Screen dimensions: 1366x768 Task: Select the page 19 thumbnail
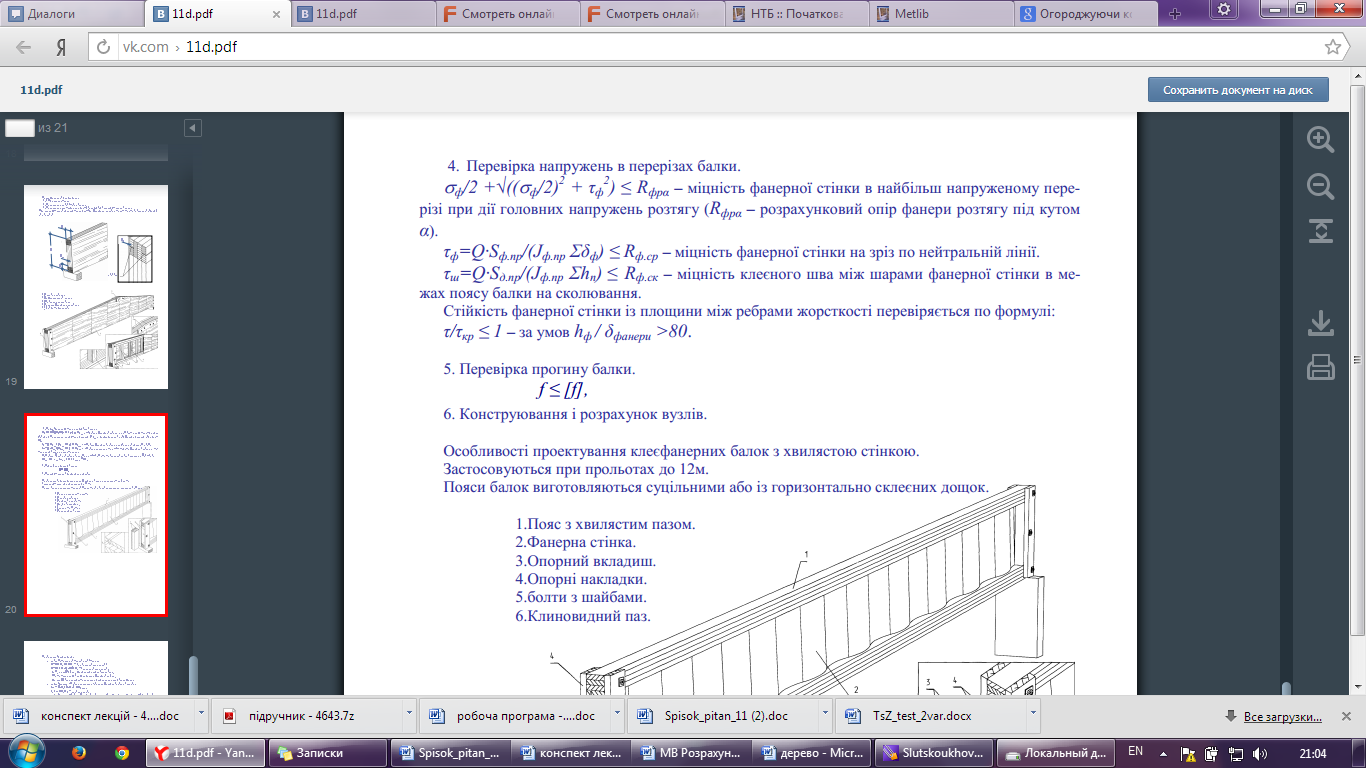click(96, 287)
